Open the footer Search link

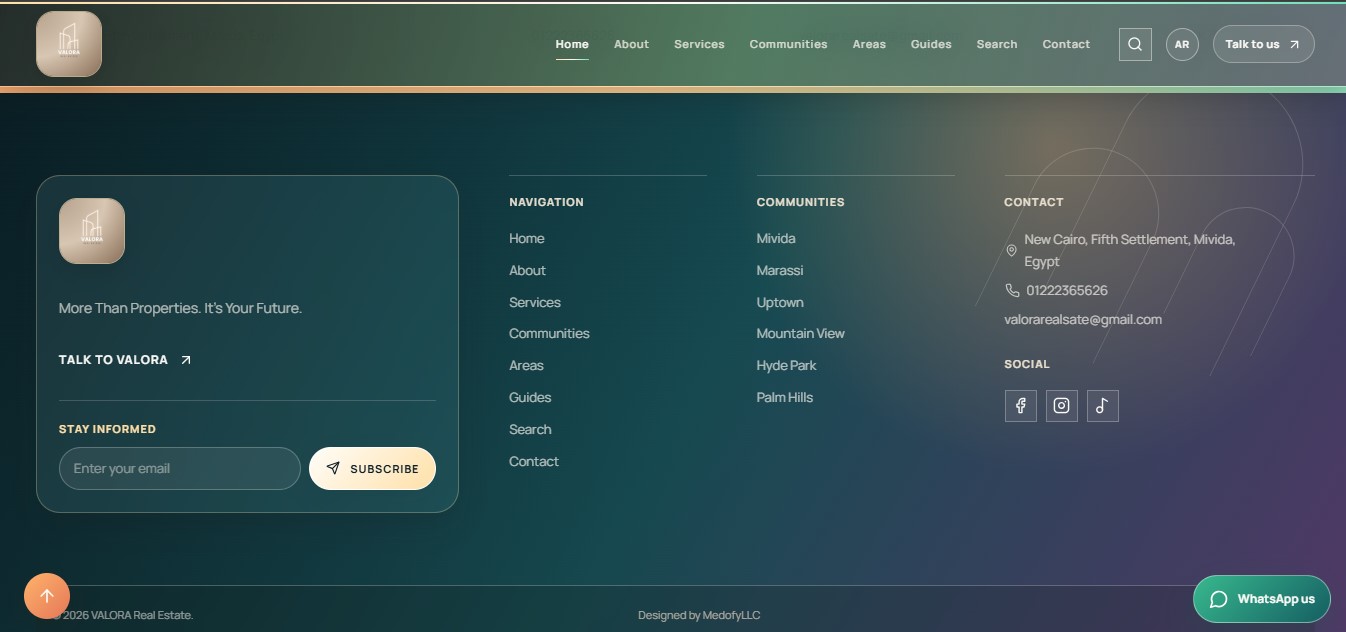tap(530, 429)
